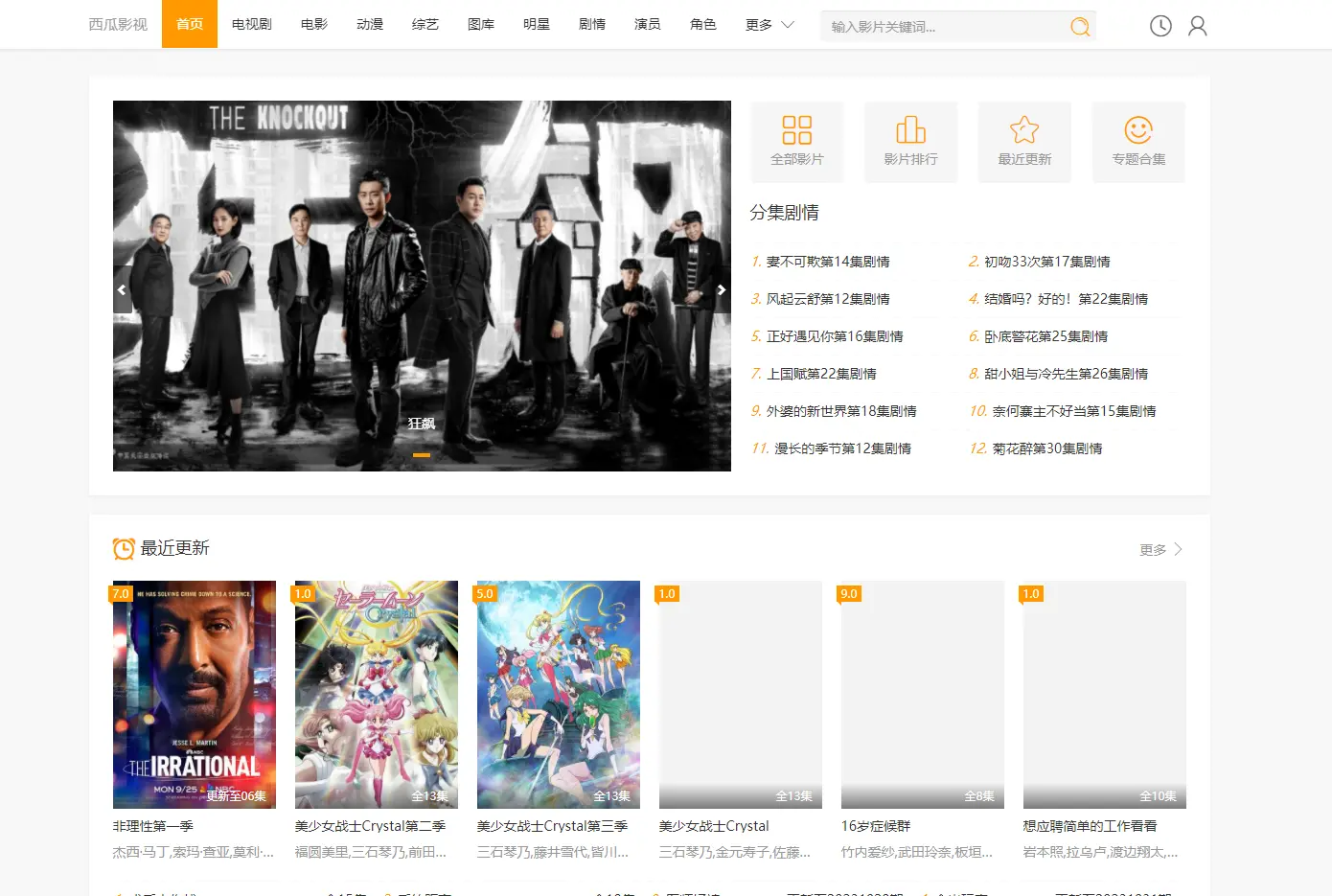This screenshot has height=896, width=1332.
Task: Show the previous carousel slide
Action: coord(122,289)
